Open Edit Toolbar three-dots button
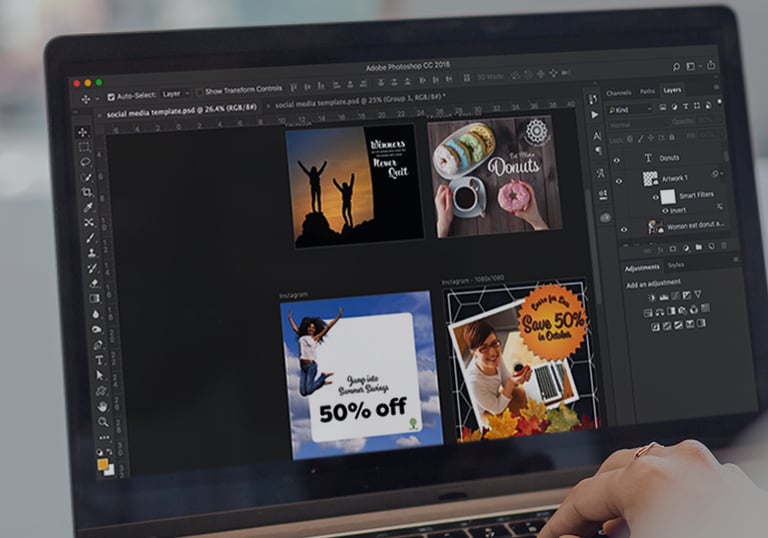 (x=104, y=437)
